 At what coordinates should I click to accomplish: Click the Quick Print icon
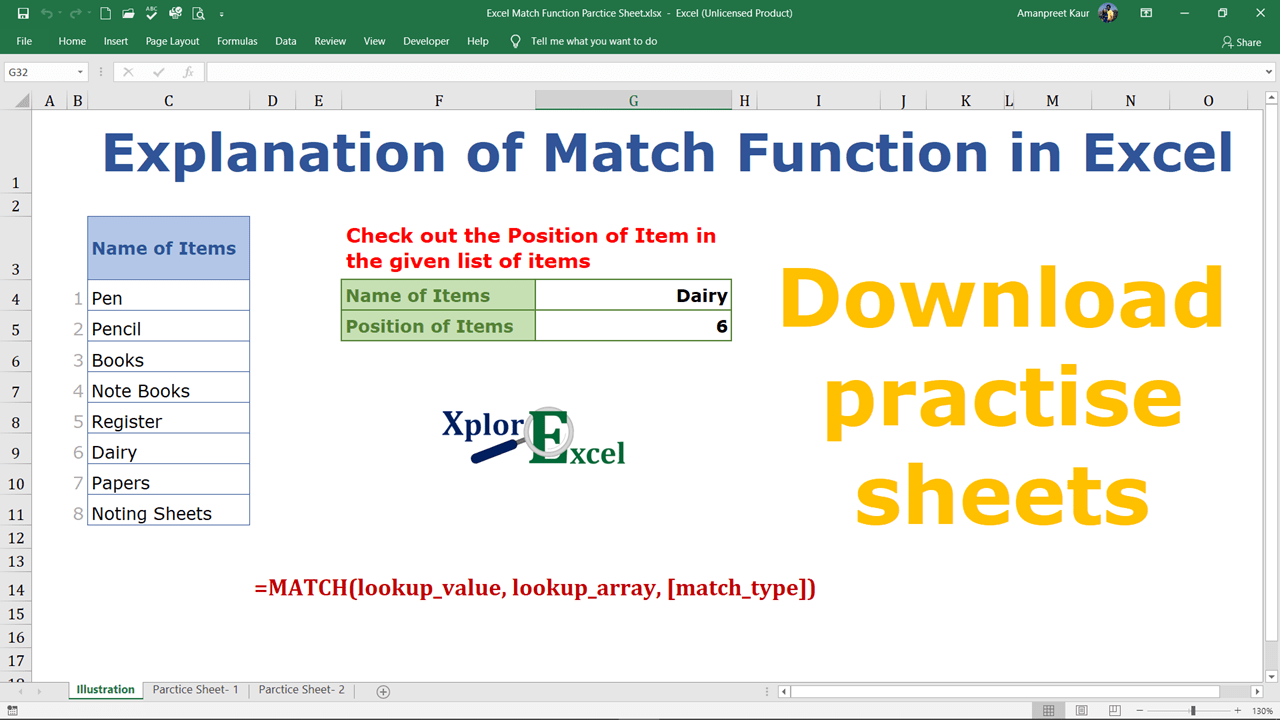pyautogui.click(x=174, y=13)
